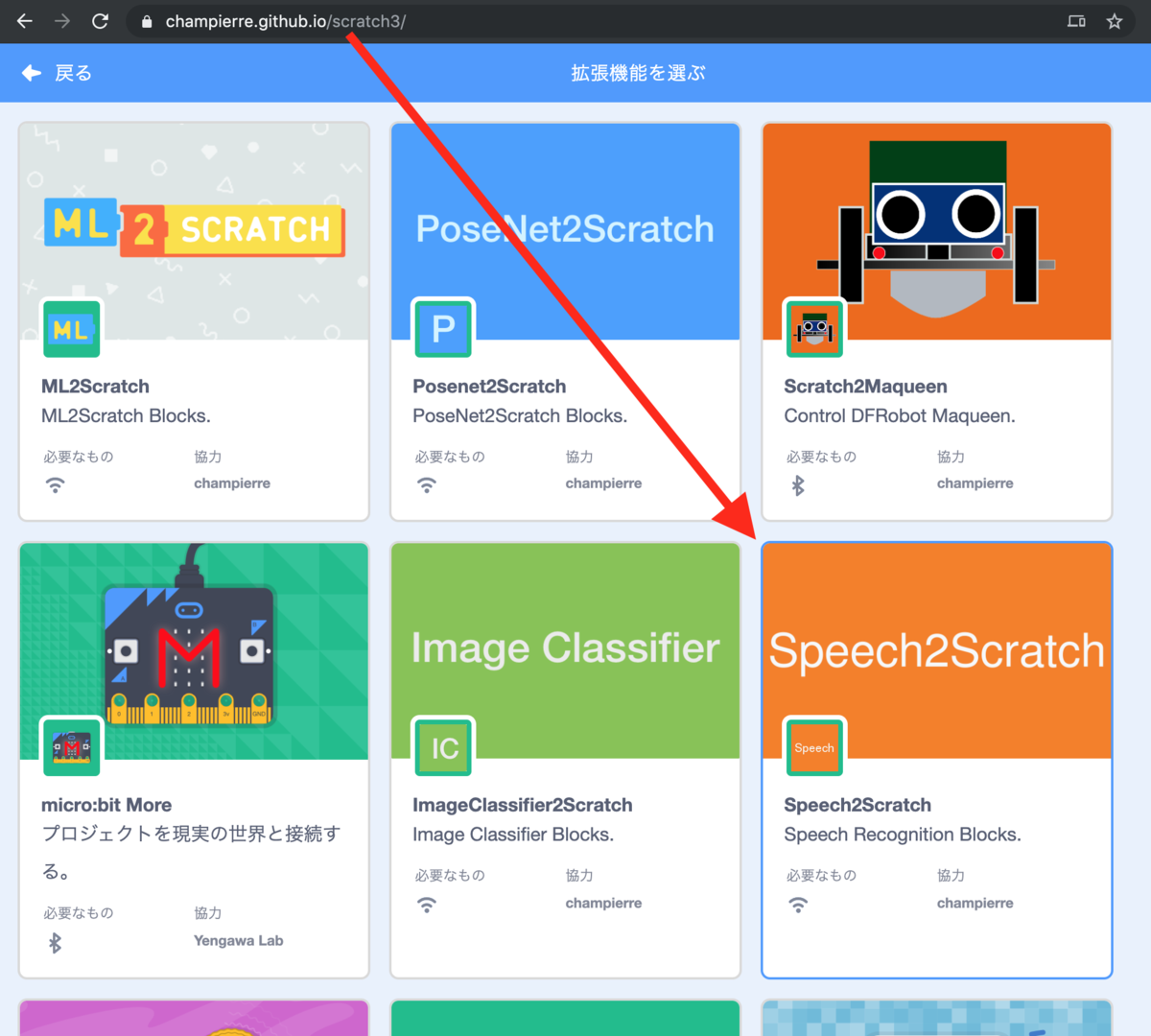The width and height of the screenshot is (1151, 1036).
Task: Click the Bluetooth icon under Scratch2Maqueen
Action: click(x=798, y=484)
